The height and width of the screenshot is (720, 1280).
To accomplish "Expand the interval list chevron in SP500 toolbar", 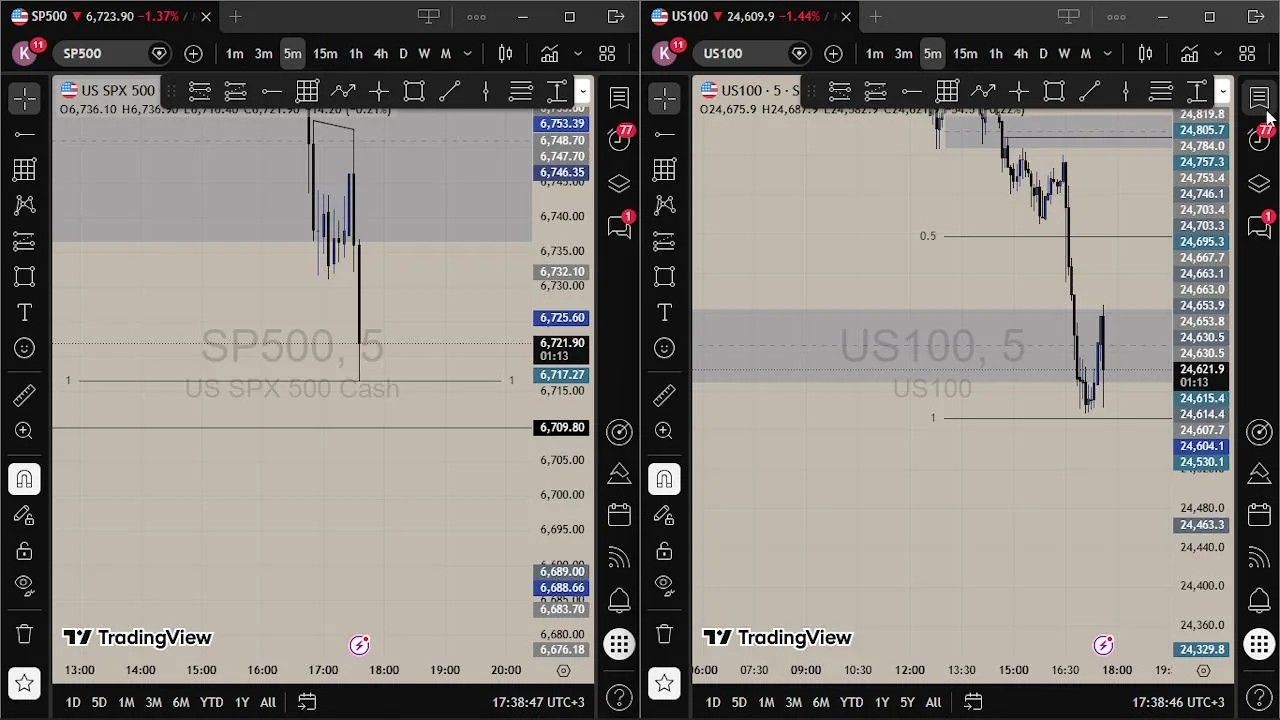I will tap(467, 54).
